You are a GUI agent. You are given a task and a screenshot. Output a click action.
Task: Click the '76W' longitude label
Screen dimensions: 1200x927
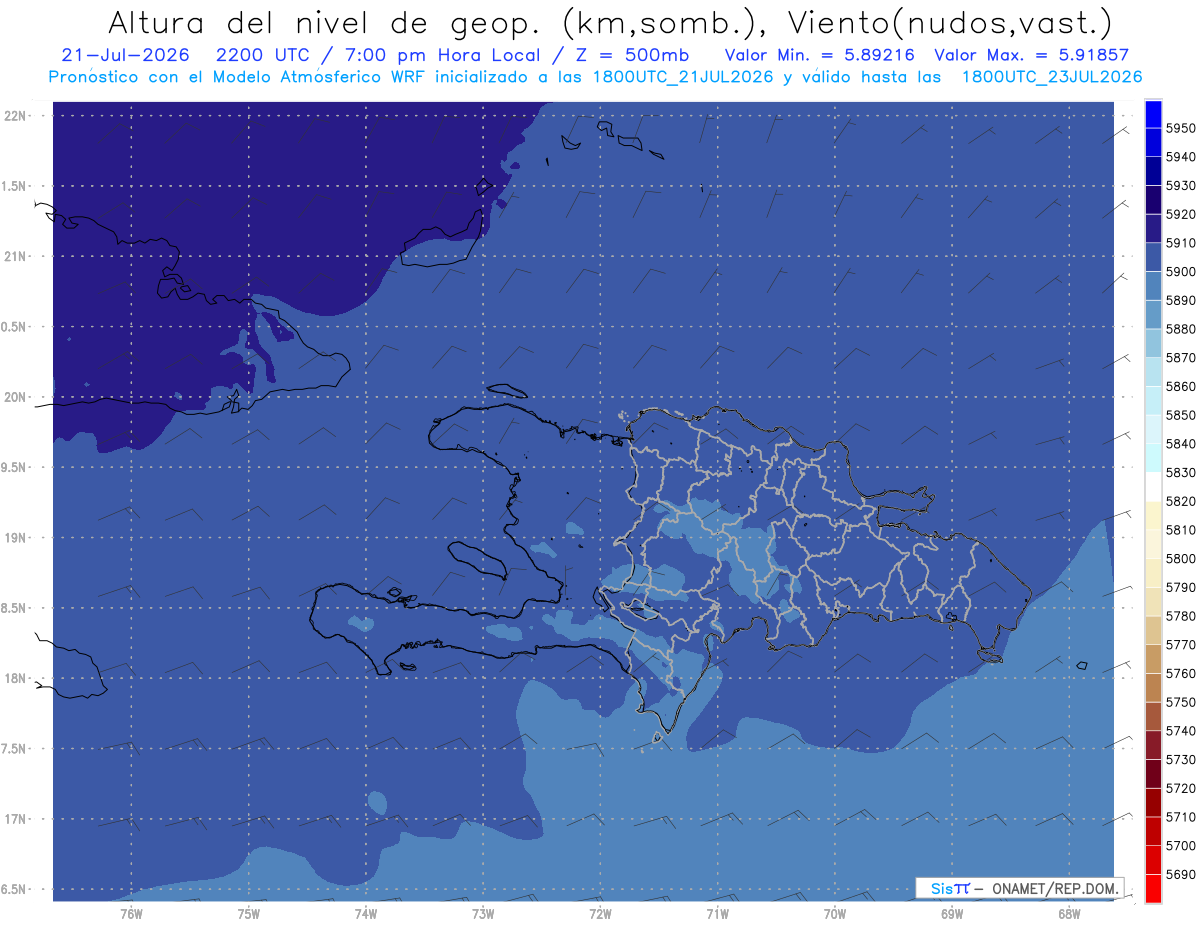coord(131,913)
